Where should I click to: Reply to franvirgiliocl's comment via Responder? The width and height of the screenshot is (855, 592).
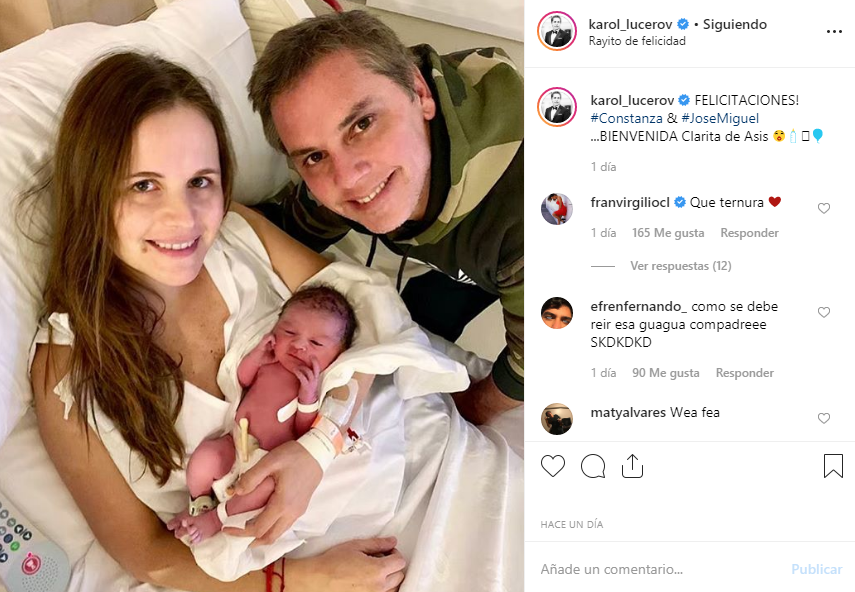point(749,233)
